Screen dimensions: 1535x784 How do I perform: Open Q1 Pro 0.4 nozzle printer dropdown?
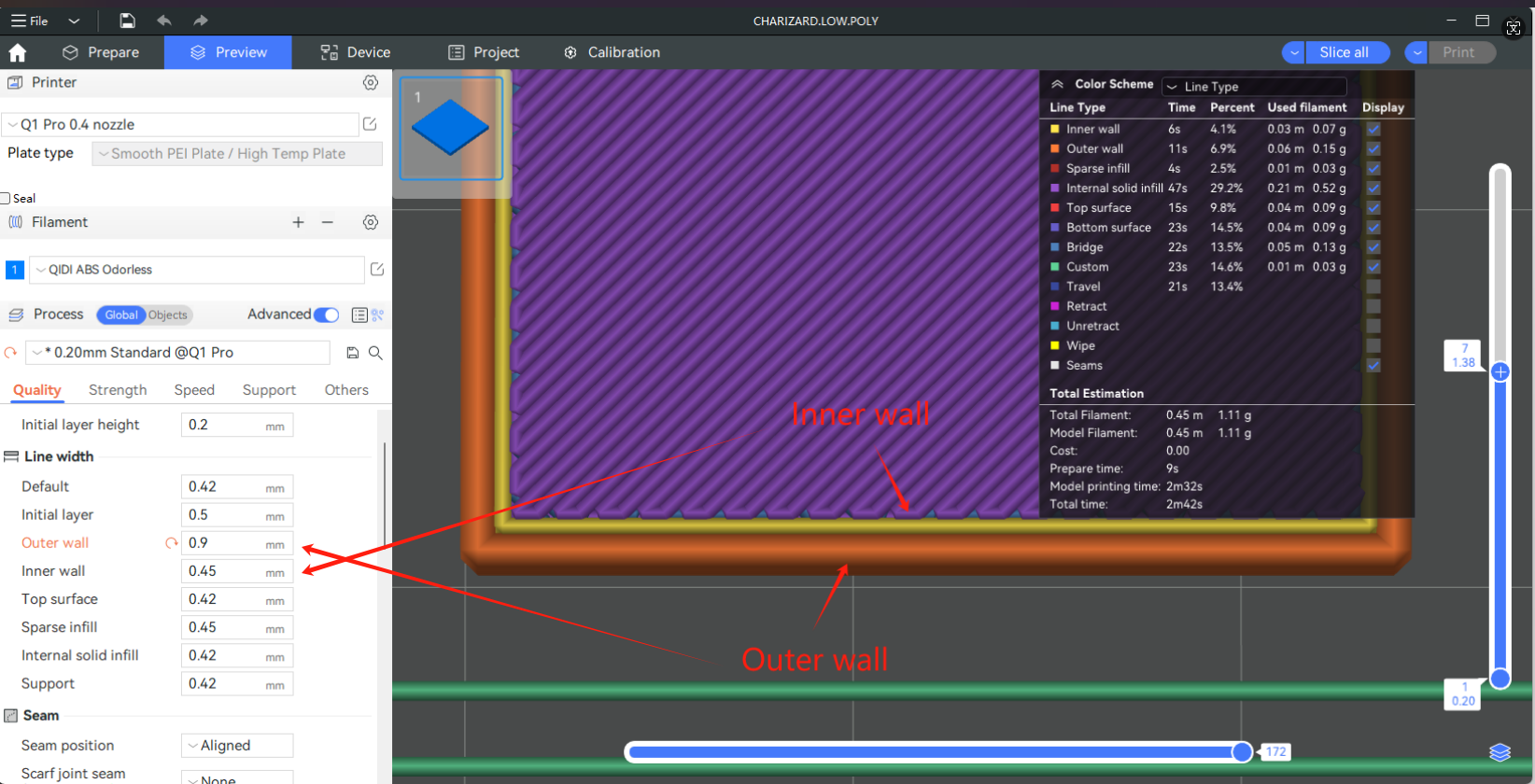182,124
